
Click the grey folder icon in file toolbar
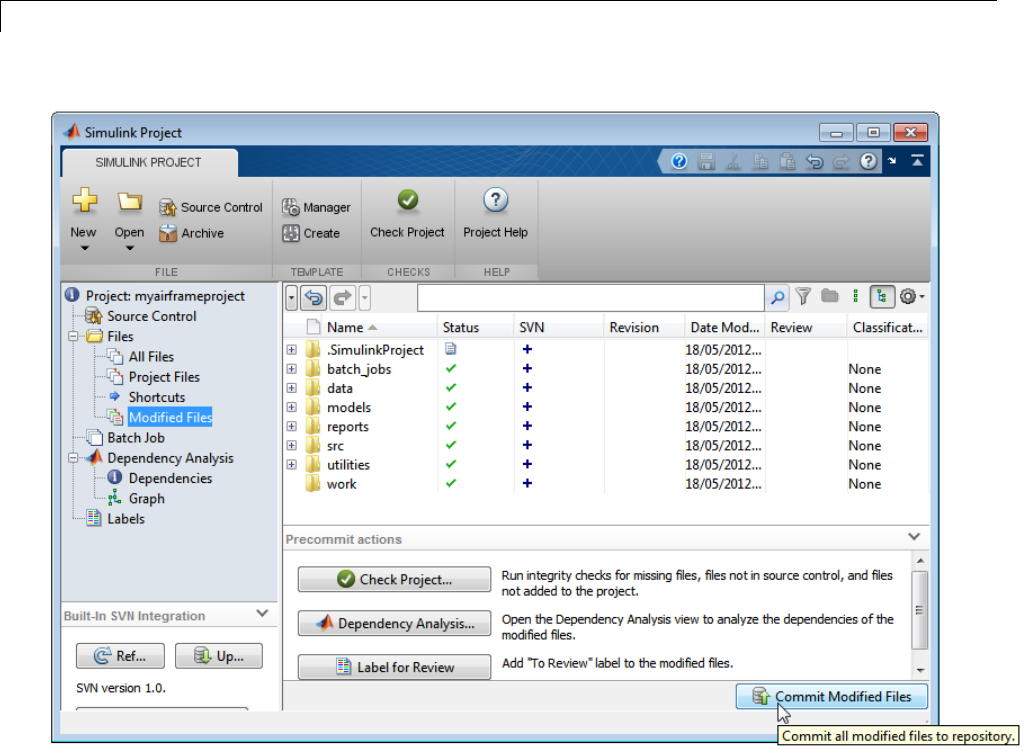point(829,296)
